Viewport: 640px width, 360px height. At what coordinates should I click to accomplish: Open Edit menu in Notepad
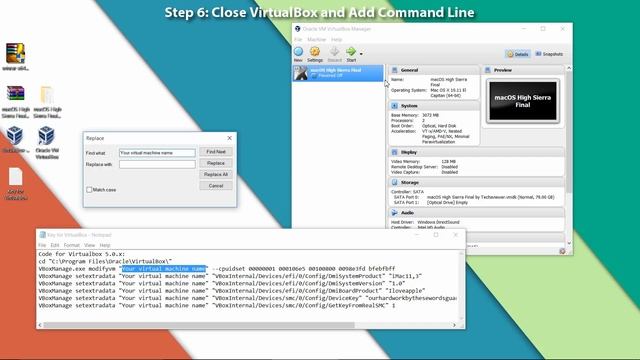coord(55,245)
